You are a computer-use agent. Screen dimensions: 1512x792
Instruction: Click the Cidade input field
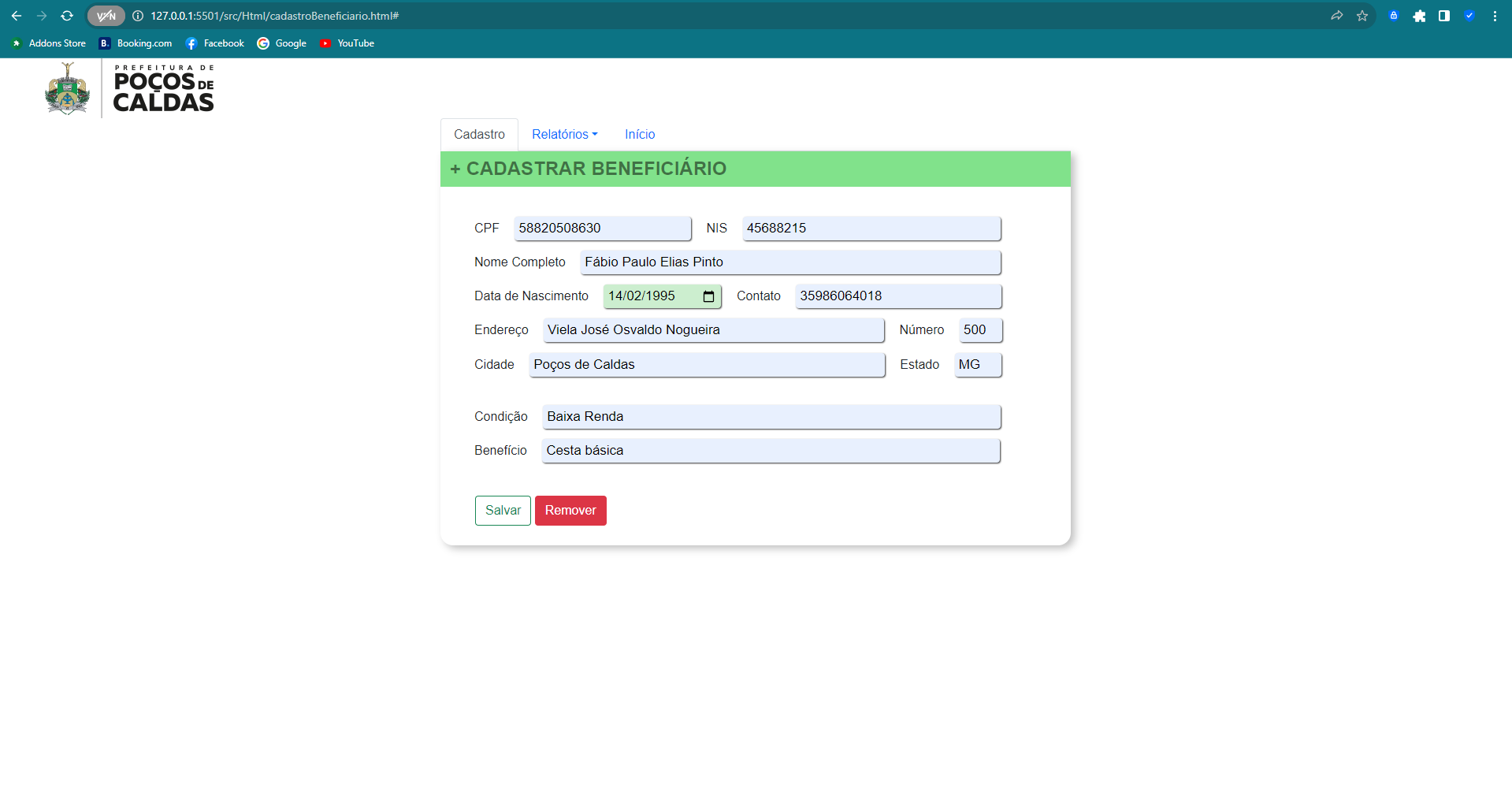(x=708, y=365)
